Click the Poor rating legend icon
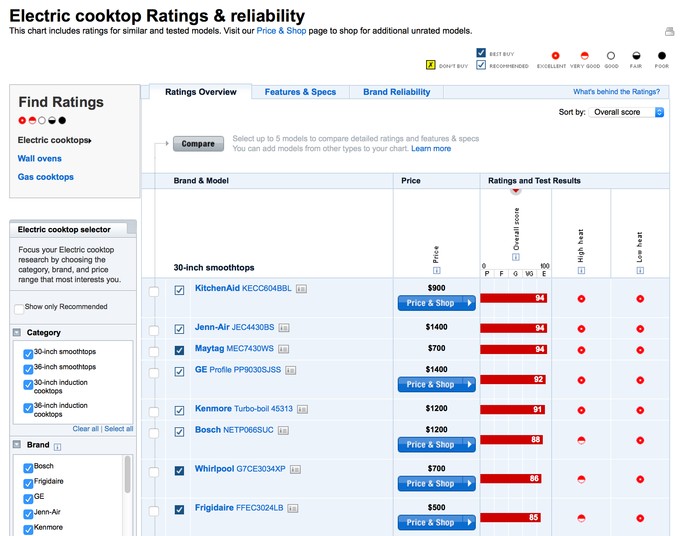680x536 pixels. (x=662, y=56)
